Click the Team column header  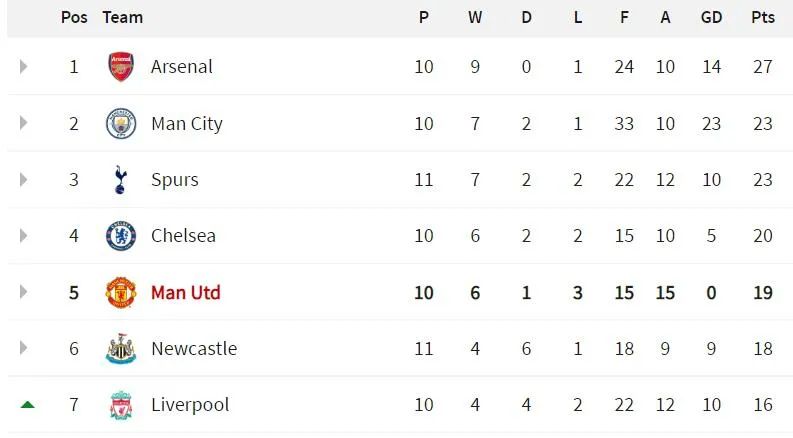point(122,17)
